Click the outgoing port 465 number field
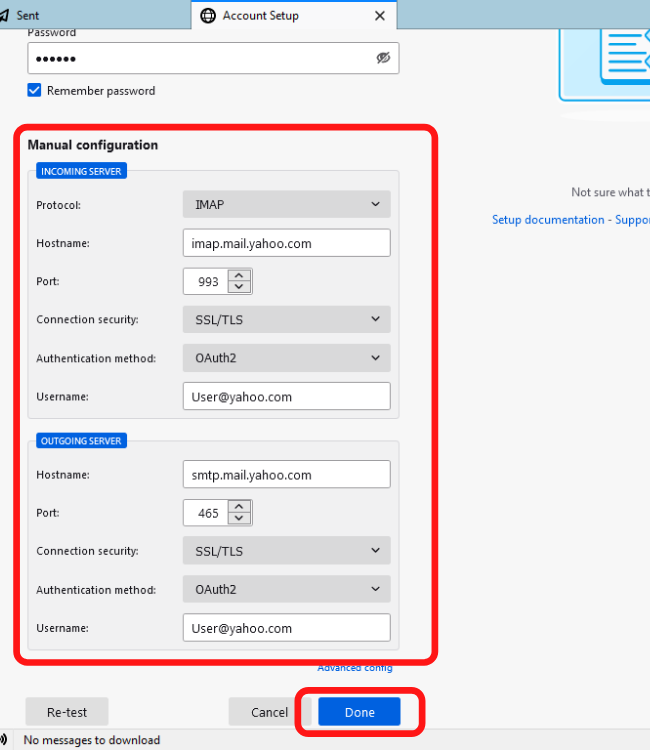This screenshot has height=750, width=650. 206,513
